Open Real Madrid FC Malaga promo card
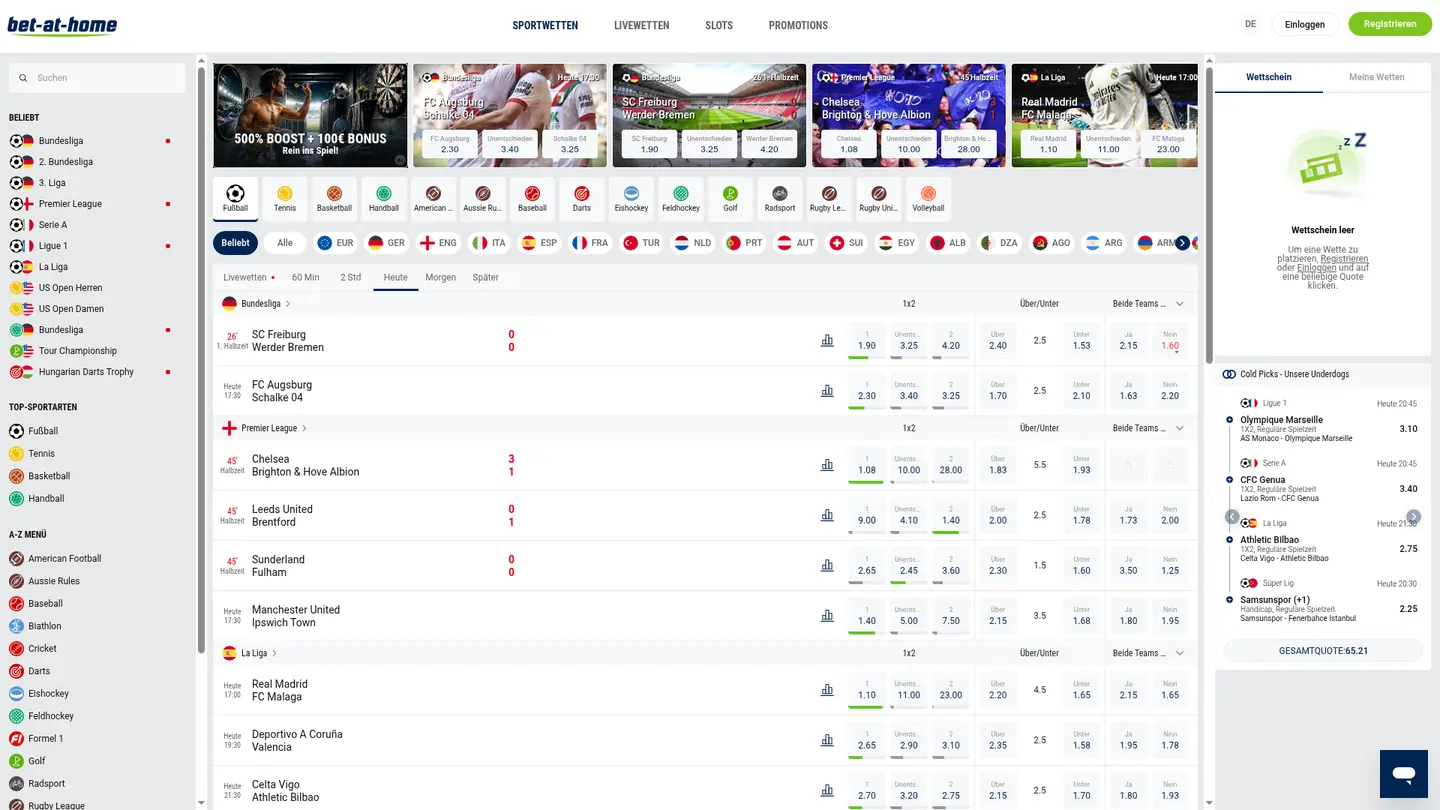The image size is (1440, 810). pyautogui.click(x=1104, y=115)
